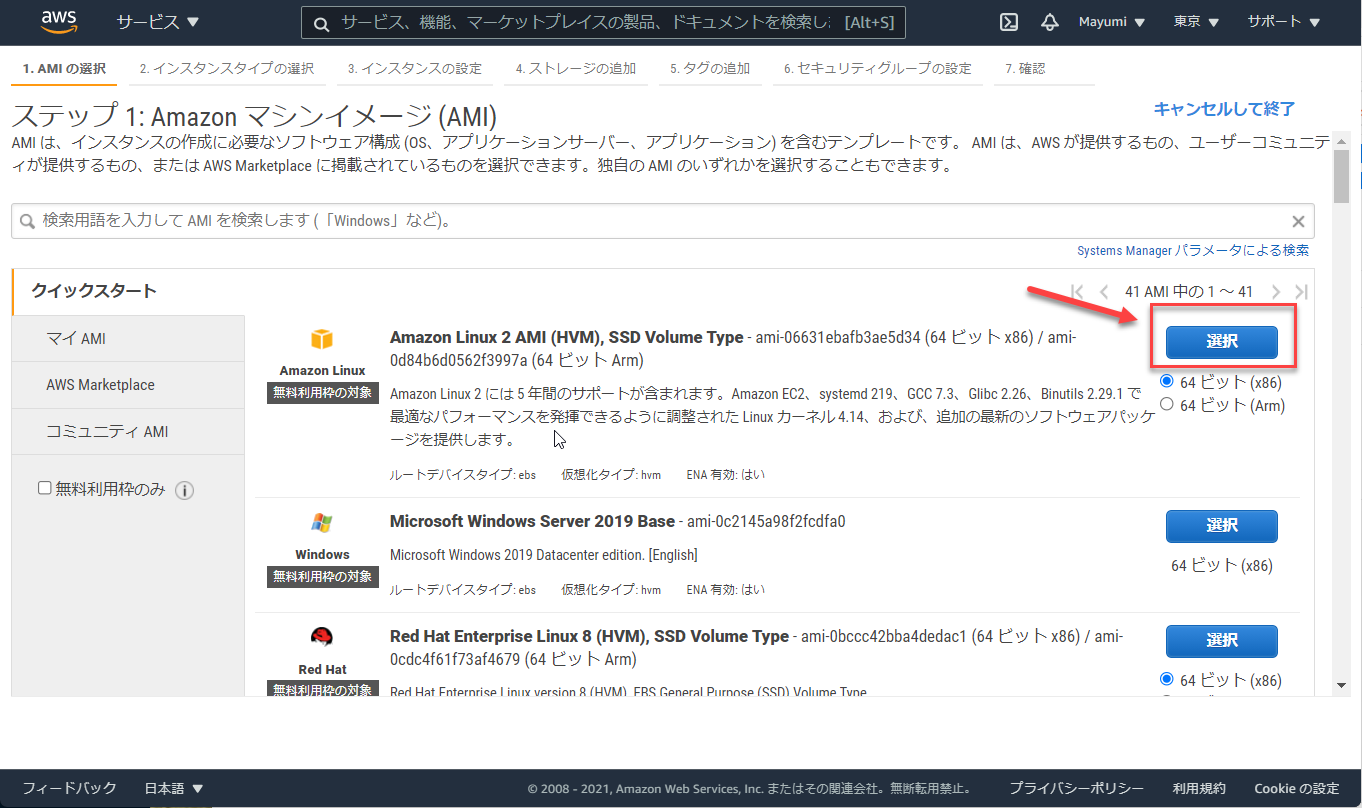1362x808 pixels.
Task: Click キャンセルして終了 link
Action: [1224, 109]
